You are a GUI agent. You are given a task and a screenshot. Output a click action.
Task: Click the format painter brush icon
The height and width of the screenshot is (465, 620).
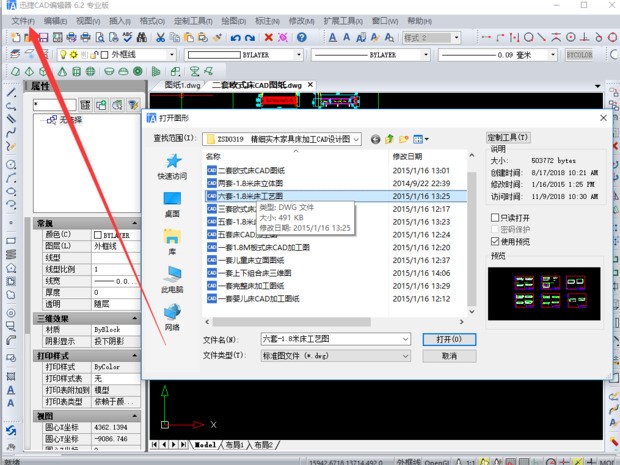point(217,38)
